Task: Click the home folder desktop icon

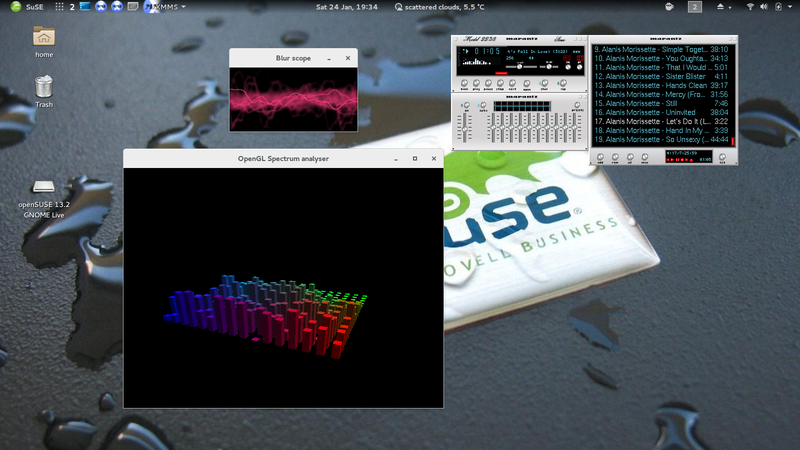Action: tap(44, 42)
